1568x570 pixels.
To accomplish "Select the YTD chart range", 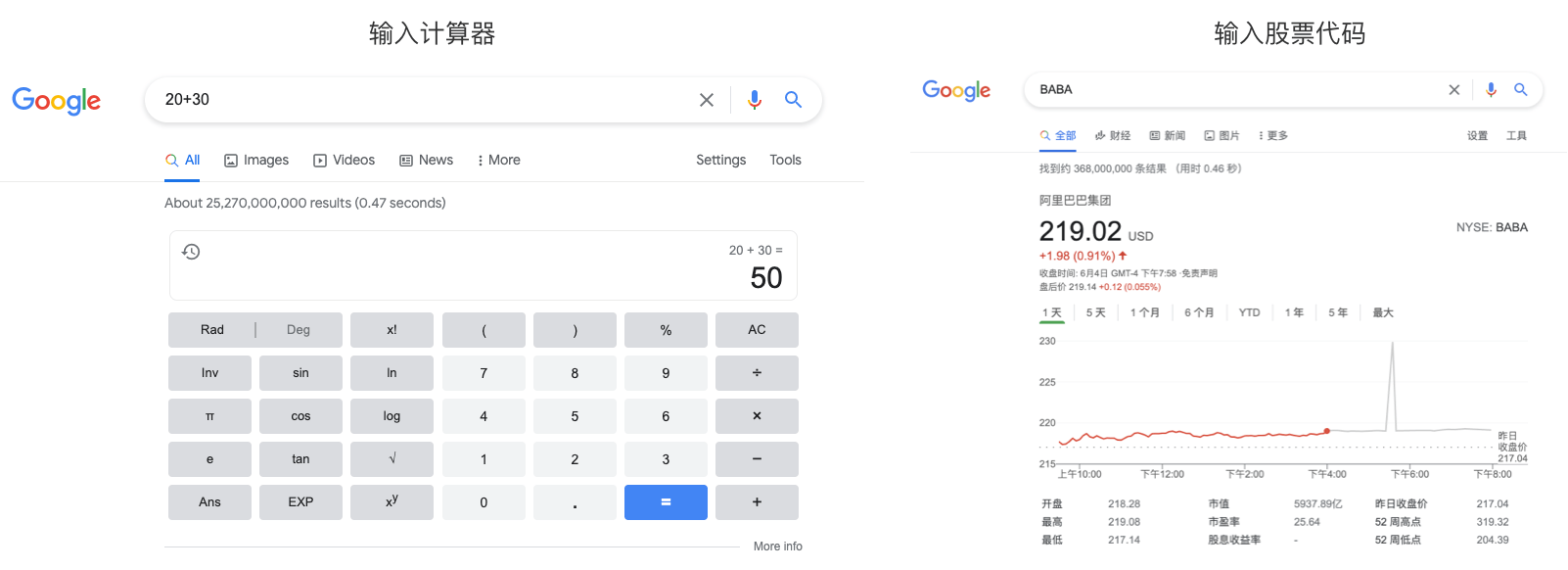I will tap(1249, 313).
